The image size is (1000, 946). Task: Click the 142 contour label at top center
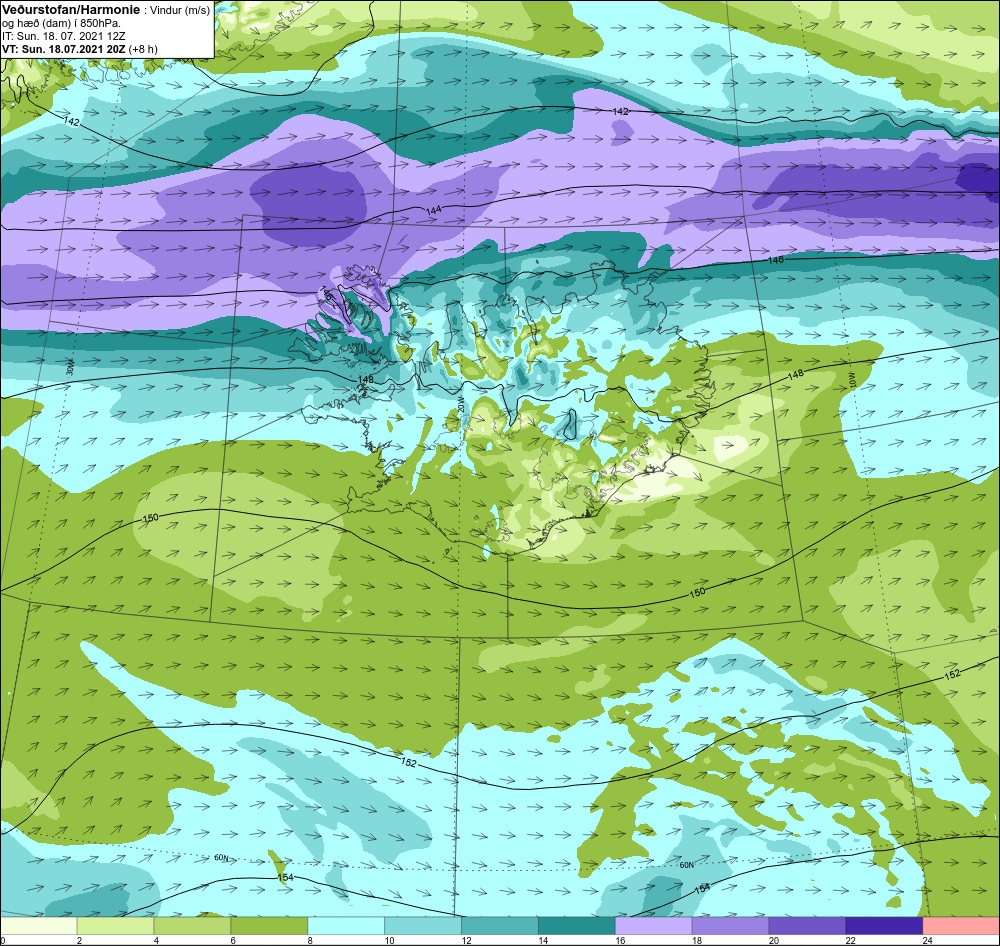[x=621, y=111]
